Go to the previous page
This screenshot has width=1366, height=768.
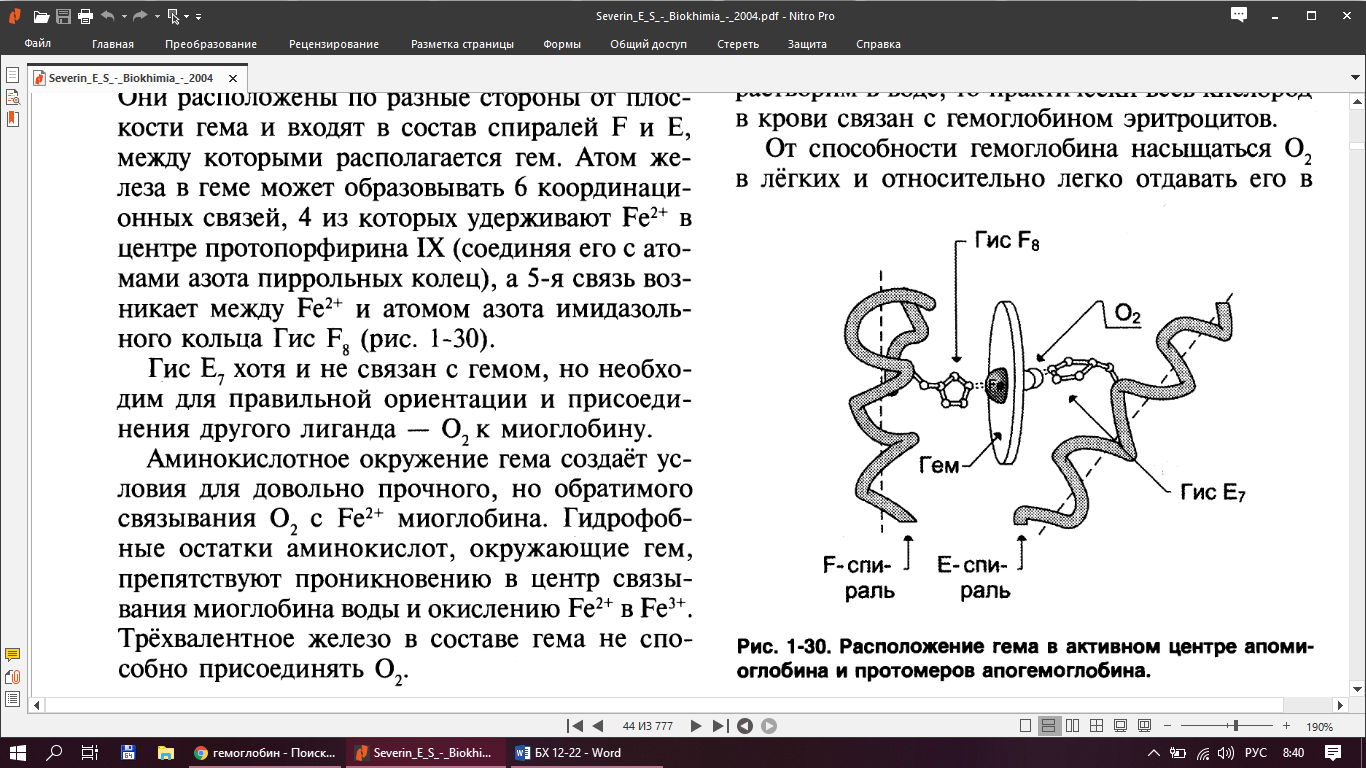coord(598,726)
